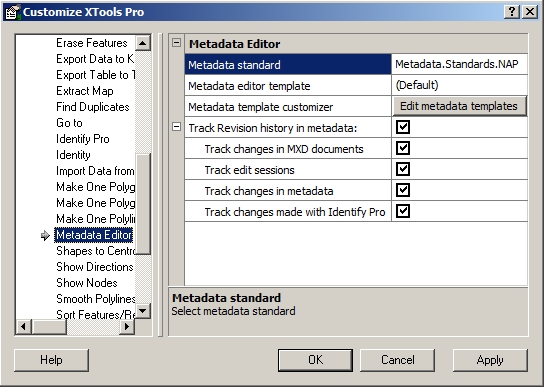The image size is (544, 387).
Task: Select Extract Map in the list
Action: (85, 91)
